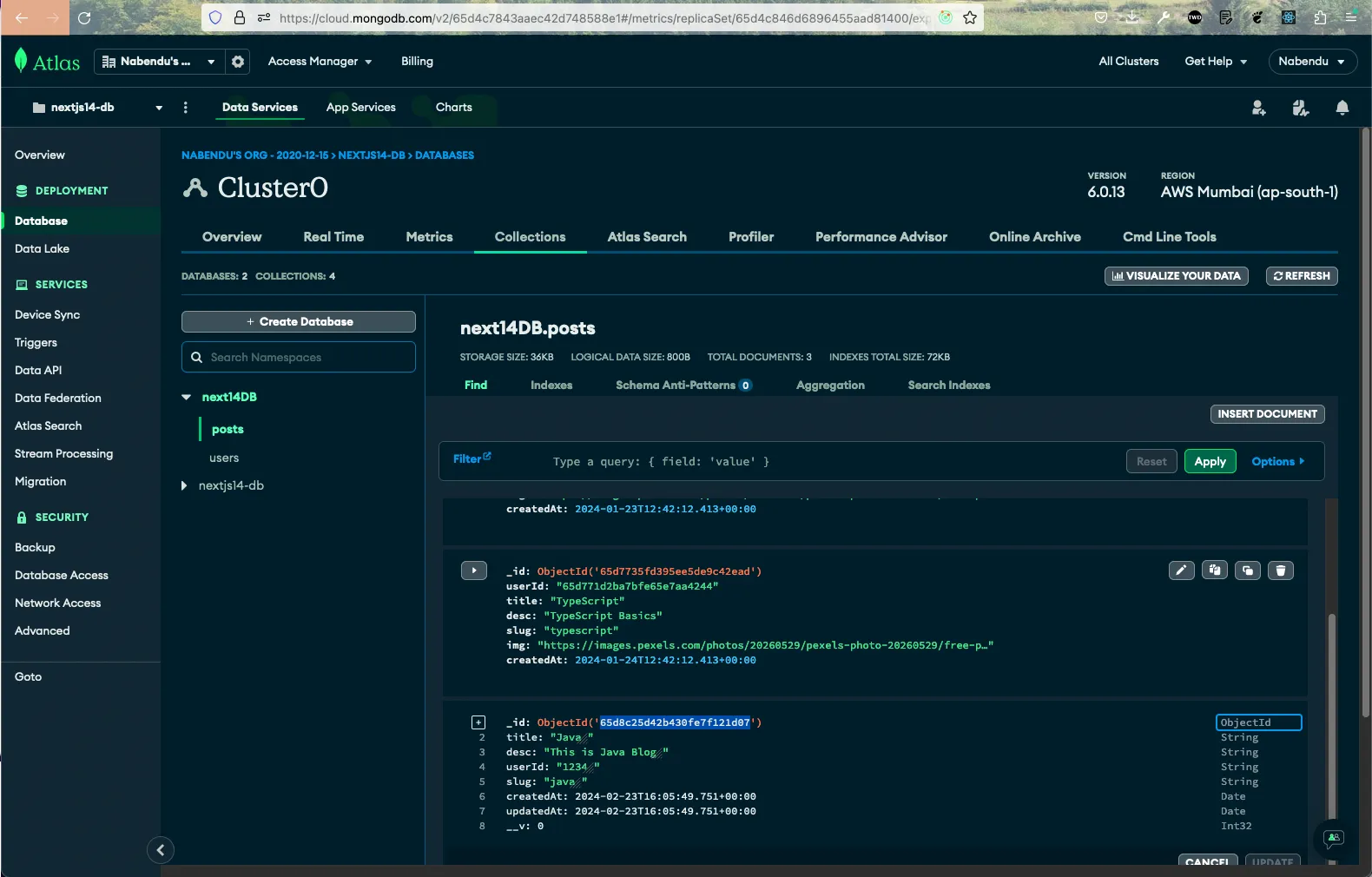Open the Metrics tab
Viewport: 1372px width, 877px height.
429,237
